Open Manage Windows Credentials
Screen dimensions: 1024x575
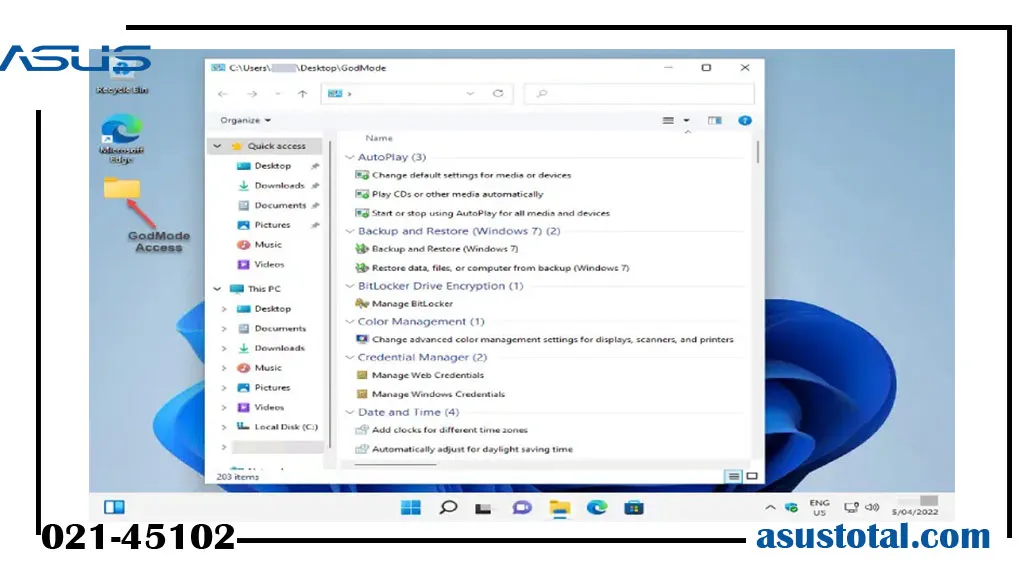(x=438, y=394)
